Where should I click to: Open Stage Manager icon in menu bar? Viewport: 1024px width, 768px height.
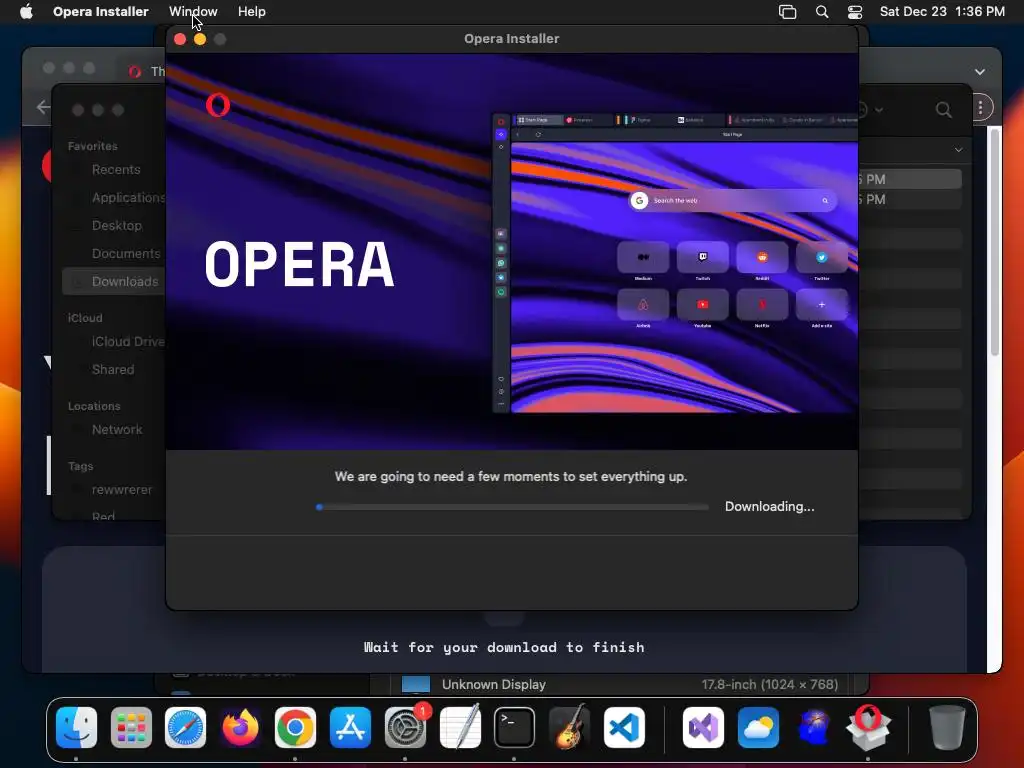coord(788,12)
